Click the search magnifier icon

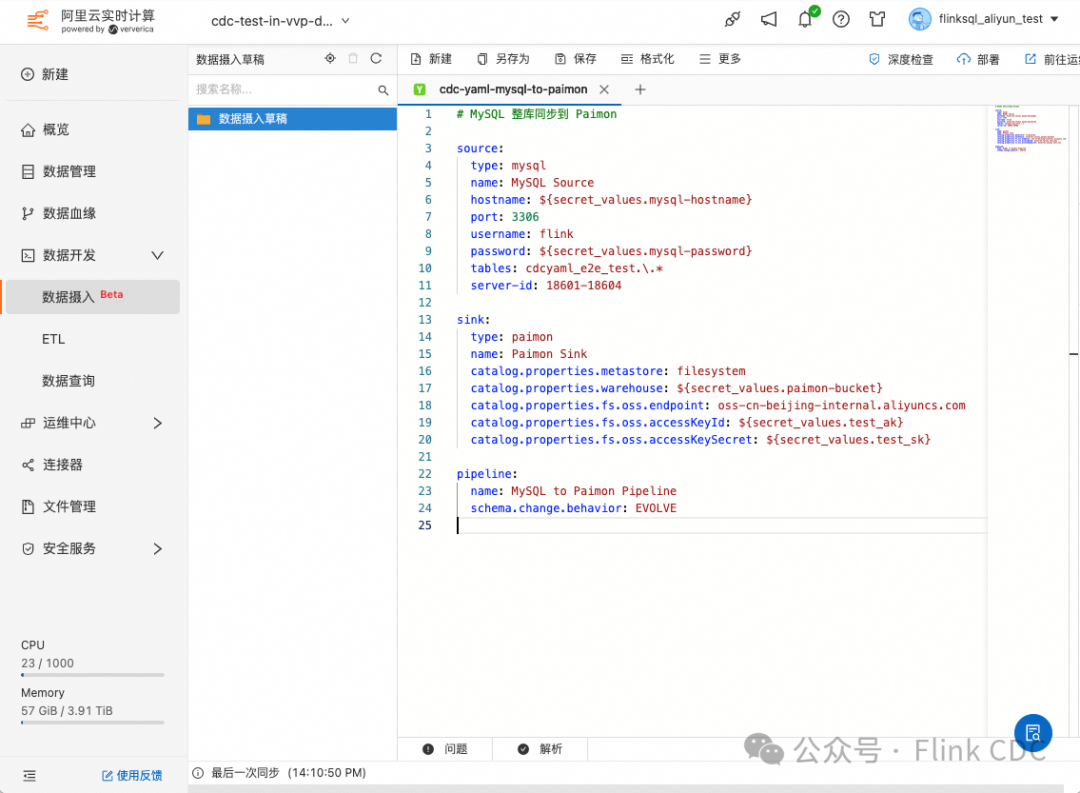click(x=383, y=90)
